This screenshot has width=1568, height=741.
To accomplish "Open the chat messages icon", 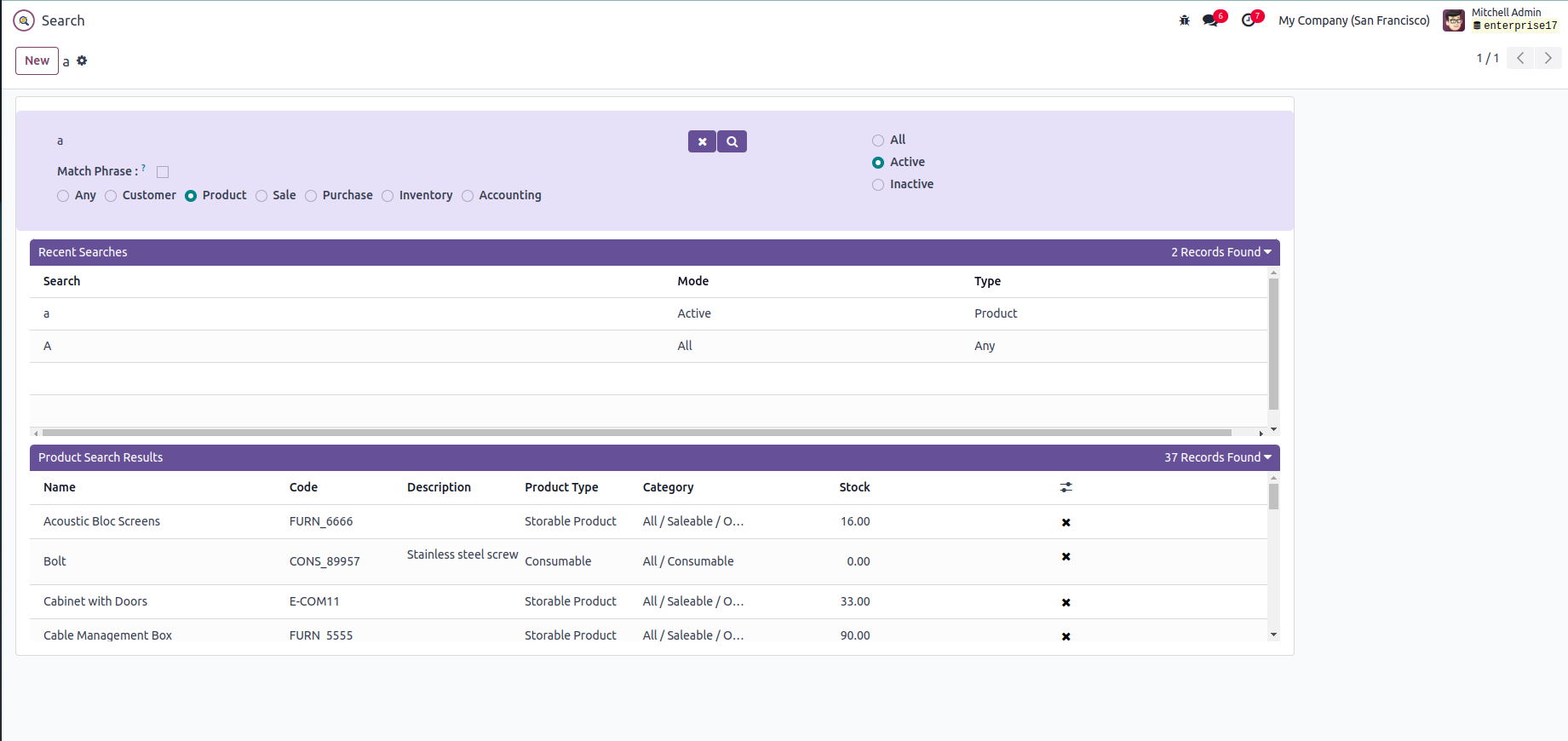I will 1211,20.
